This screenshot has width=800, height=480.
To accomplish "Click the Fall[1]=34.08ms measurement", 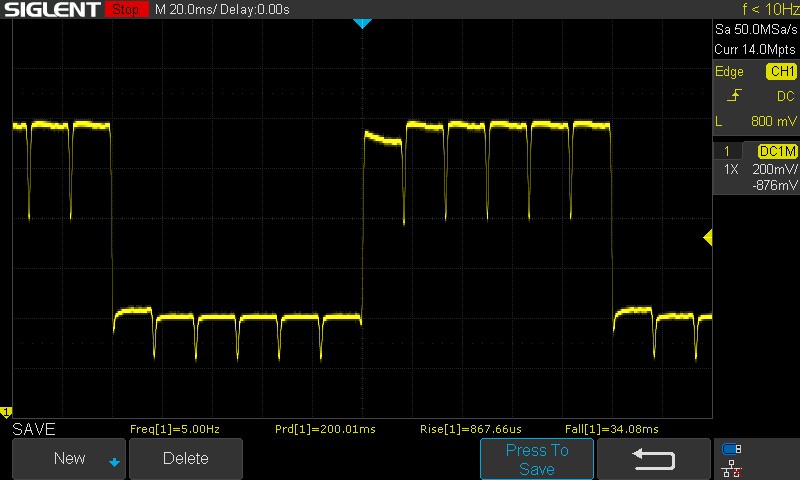I will (612, 430).
